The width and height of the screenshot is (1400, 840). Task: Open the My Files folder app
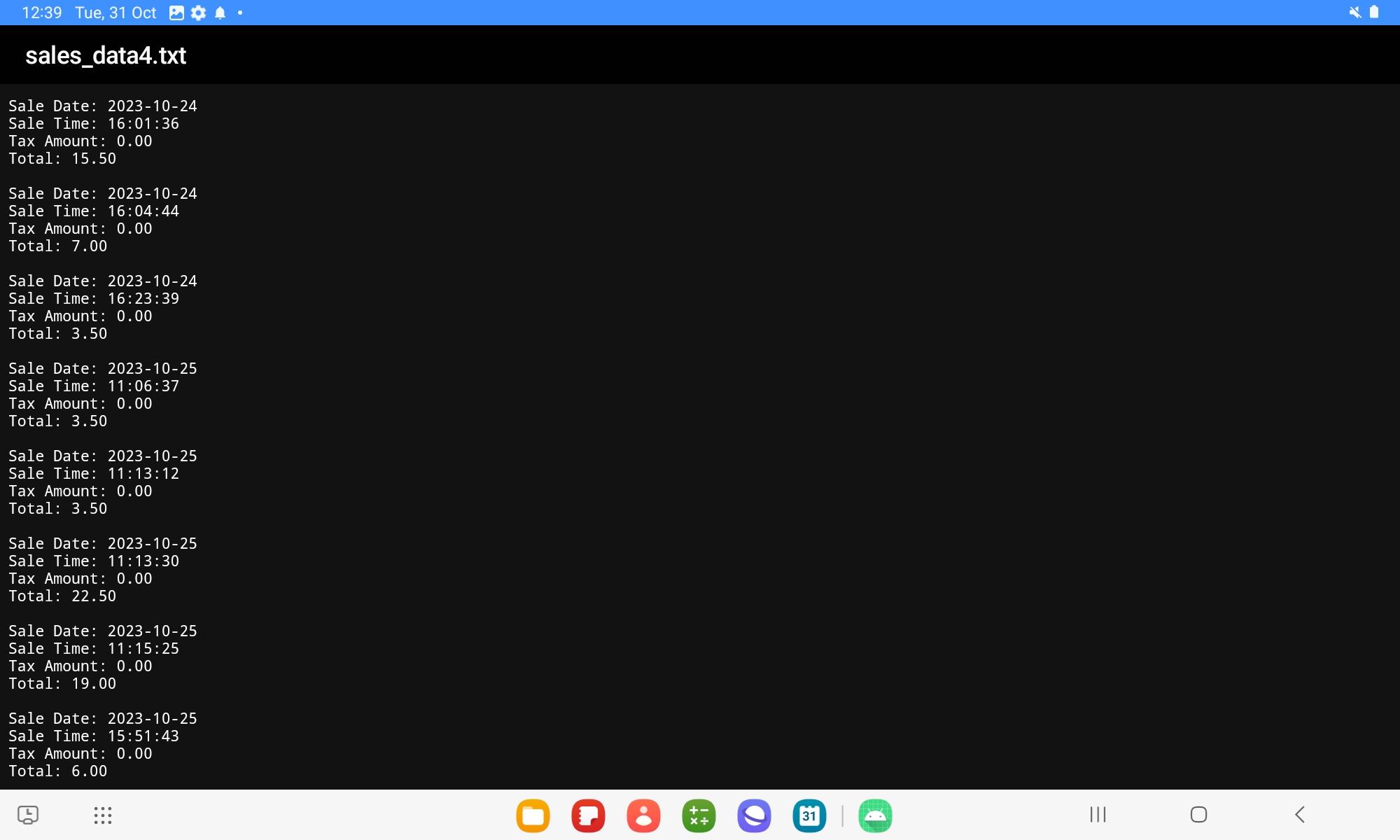[x=533, y=815]
